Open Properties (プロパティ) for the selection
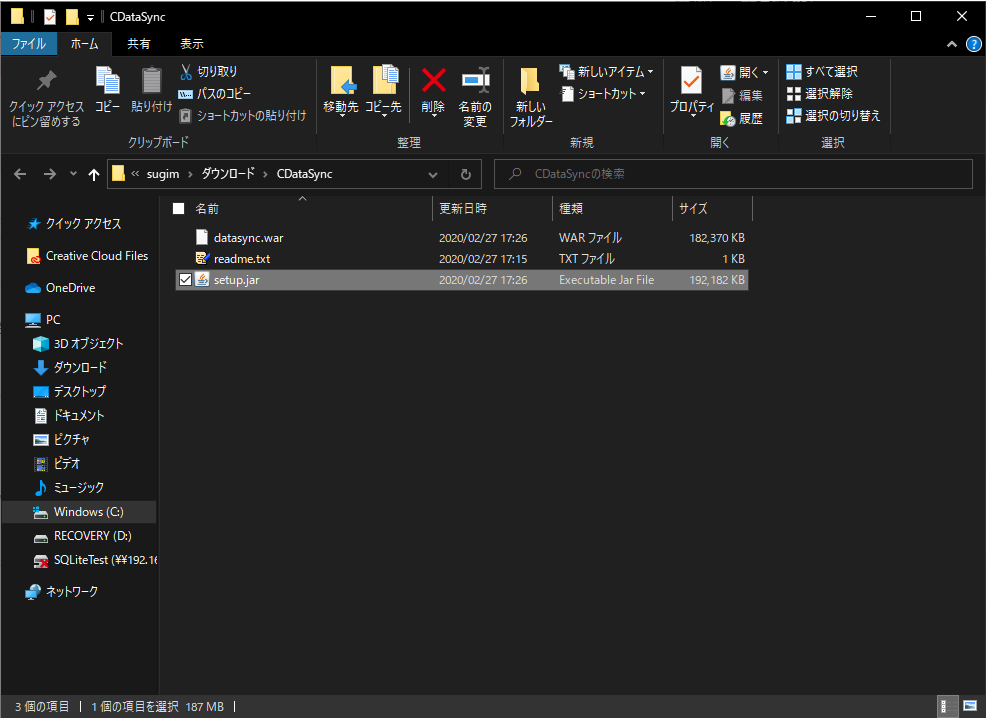 pos(692,91)
